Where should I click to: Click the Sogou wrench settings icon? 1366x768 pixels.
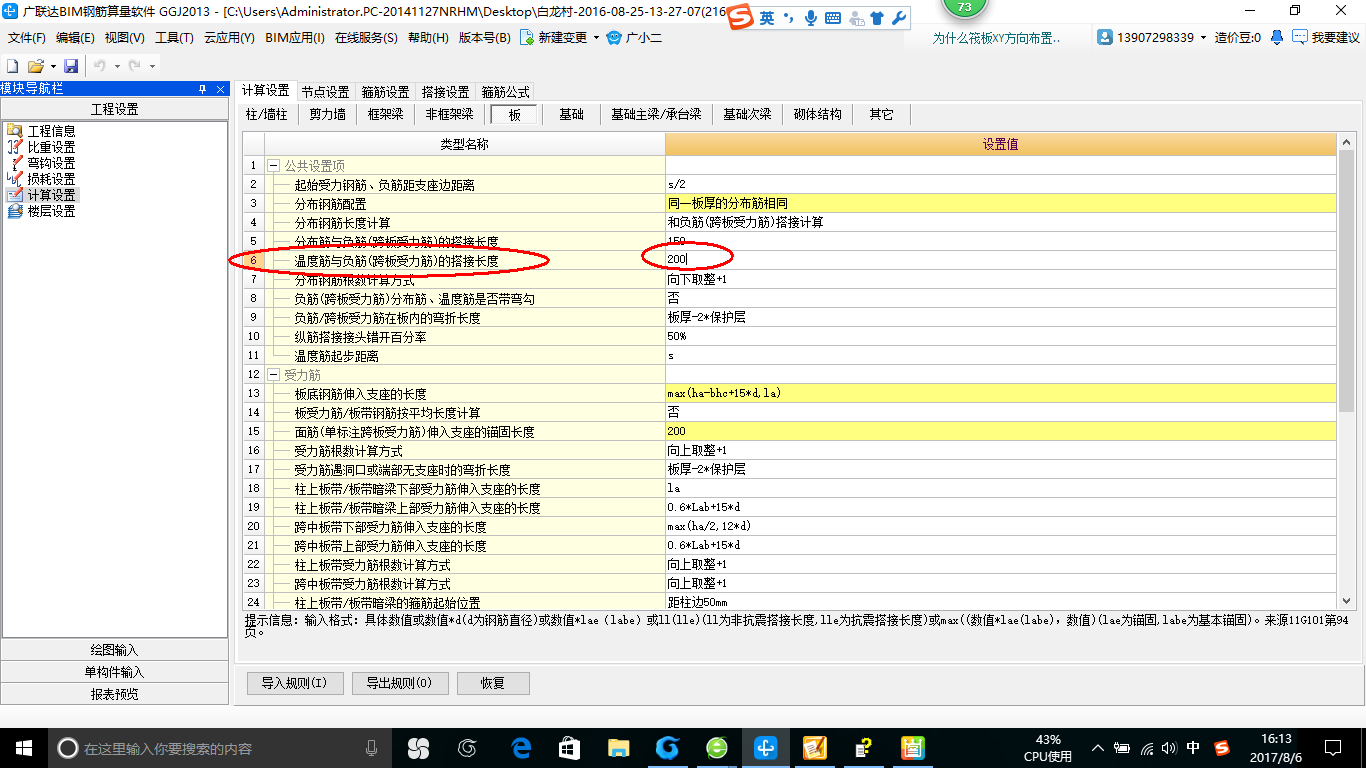coord(898,18)
